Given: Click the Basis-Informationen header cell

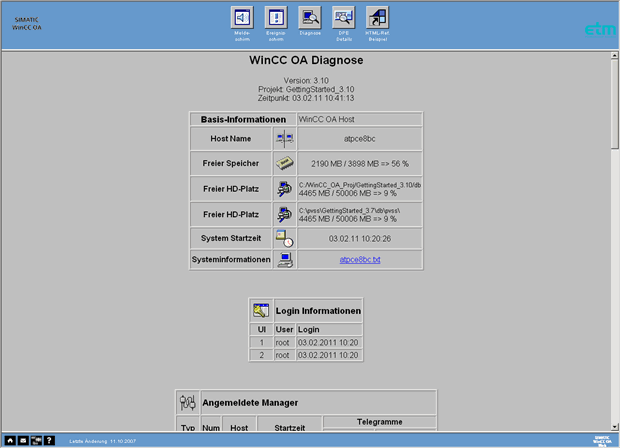Looking at the screenshot, I should 243,119.
